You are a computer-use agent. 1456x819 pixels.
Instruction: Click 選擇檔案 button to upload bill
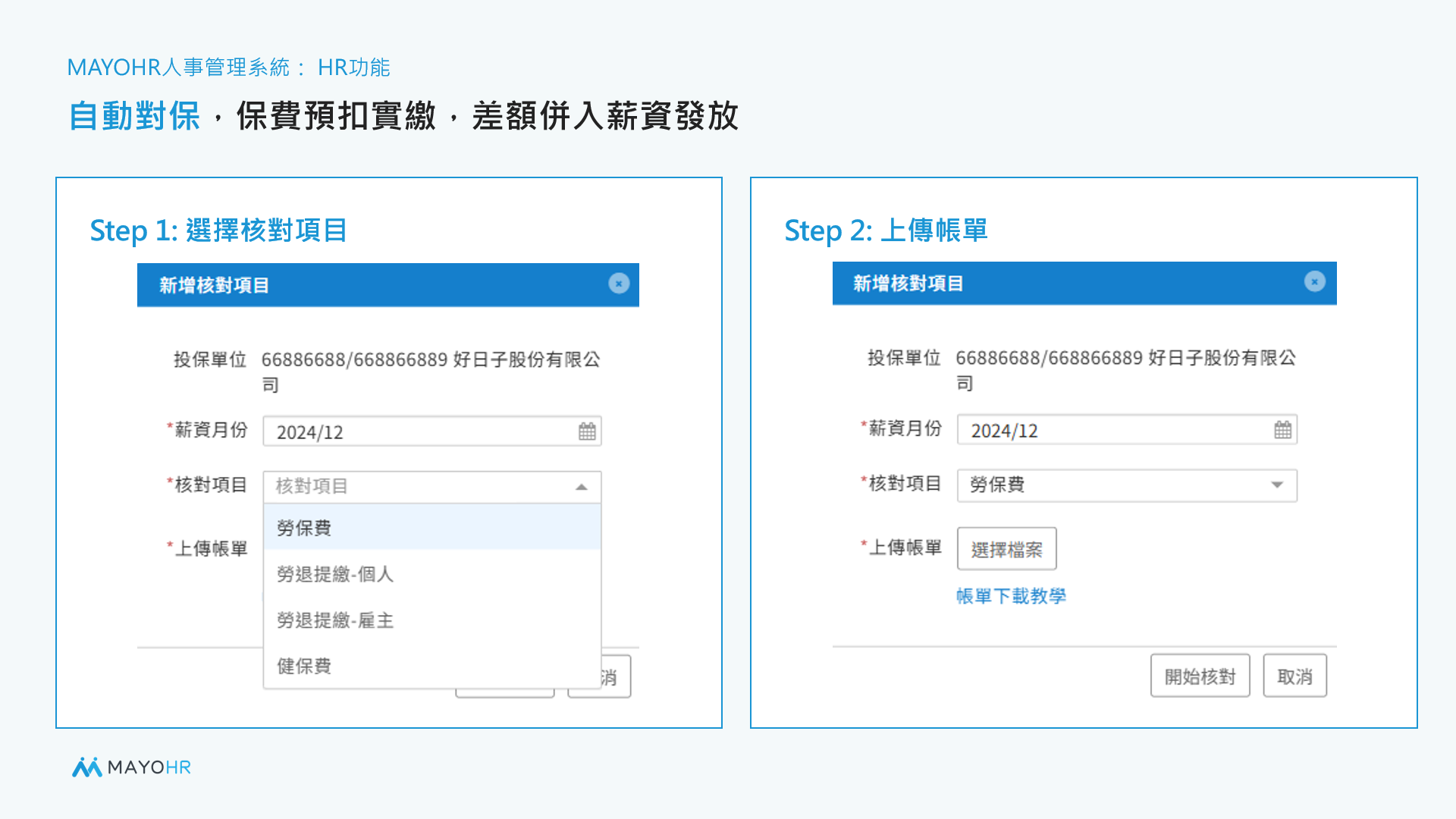[1007, 549]
